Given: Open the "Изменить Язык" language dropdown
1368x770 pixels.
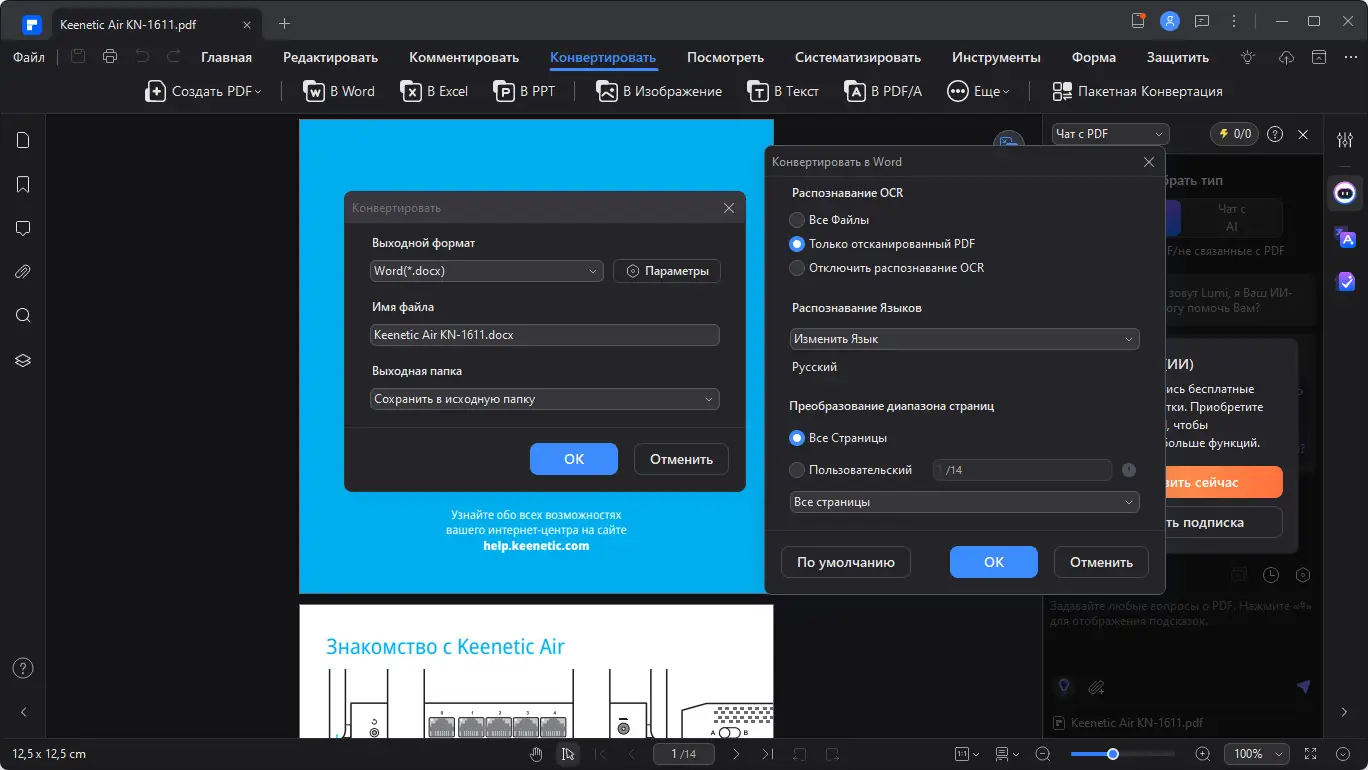Looking at the screenshot, I should coord(964,339).
